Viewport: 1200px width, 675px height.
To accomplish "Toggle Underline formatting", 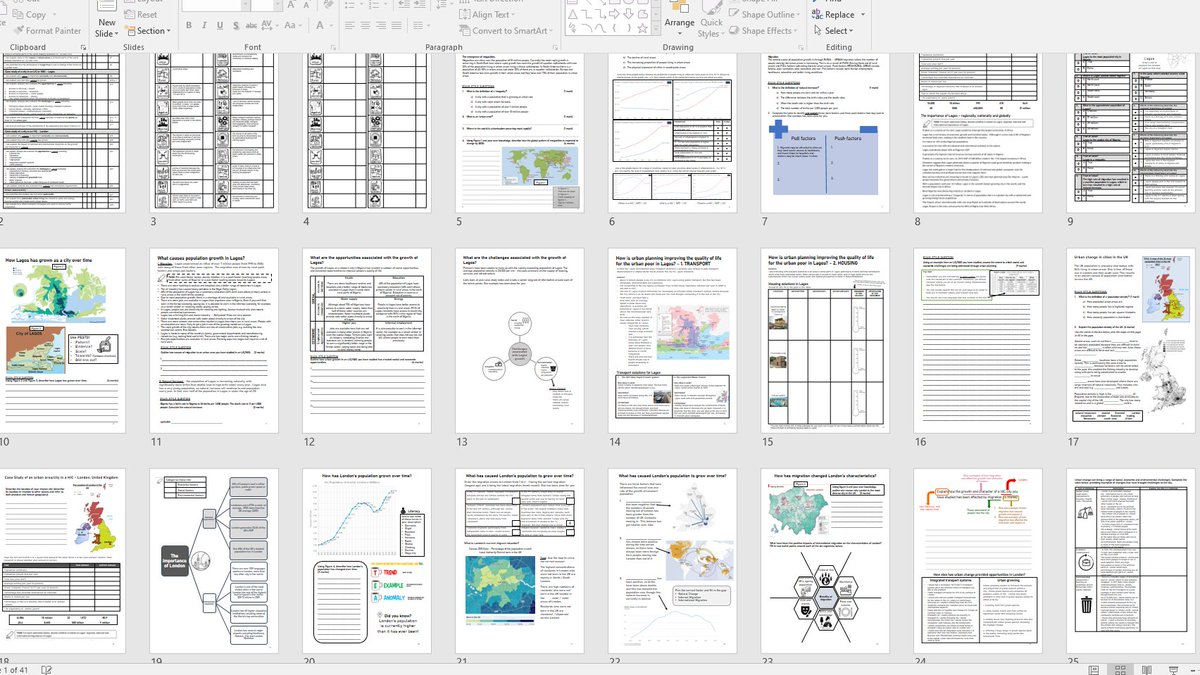I will 220,25.
